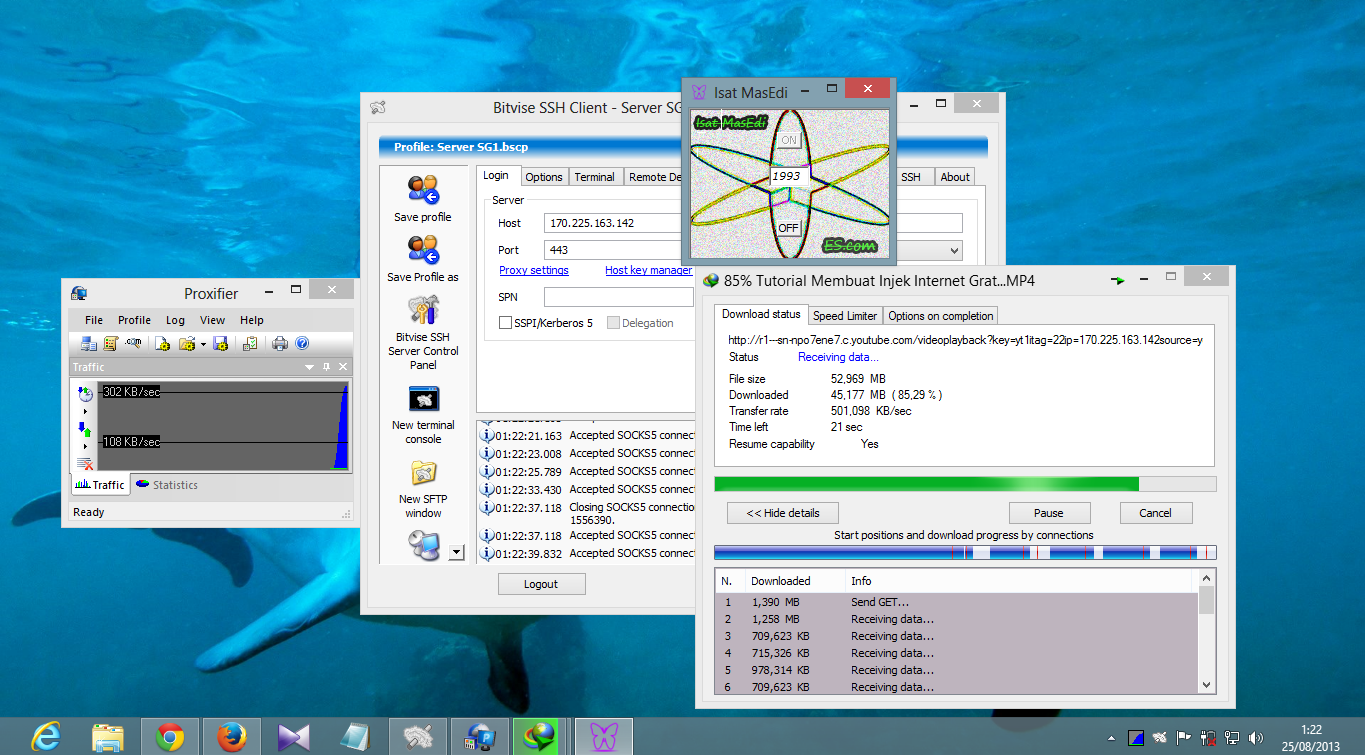Click the clear traffic red X icon
Image resolution: width=1365 pixels, height=755 pixels.
point(86,463)
